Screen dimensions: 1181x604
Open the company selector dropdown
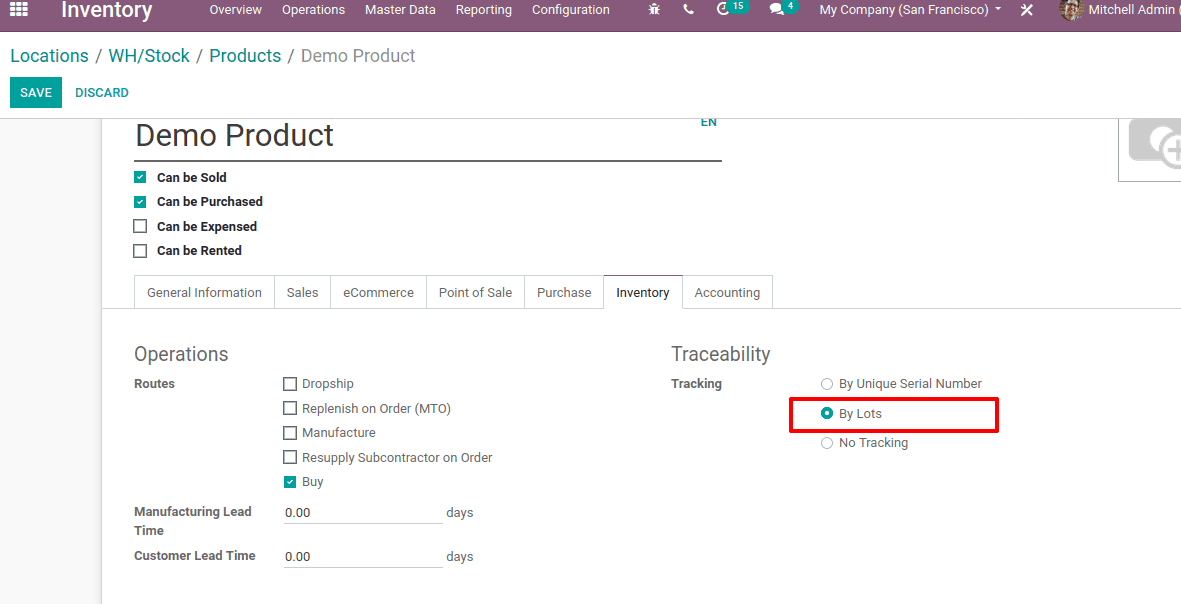click(x=910, y=10)
